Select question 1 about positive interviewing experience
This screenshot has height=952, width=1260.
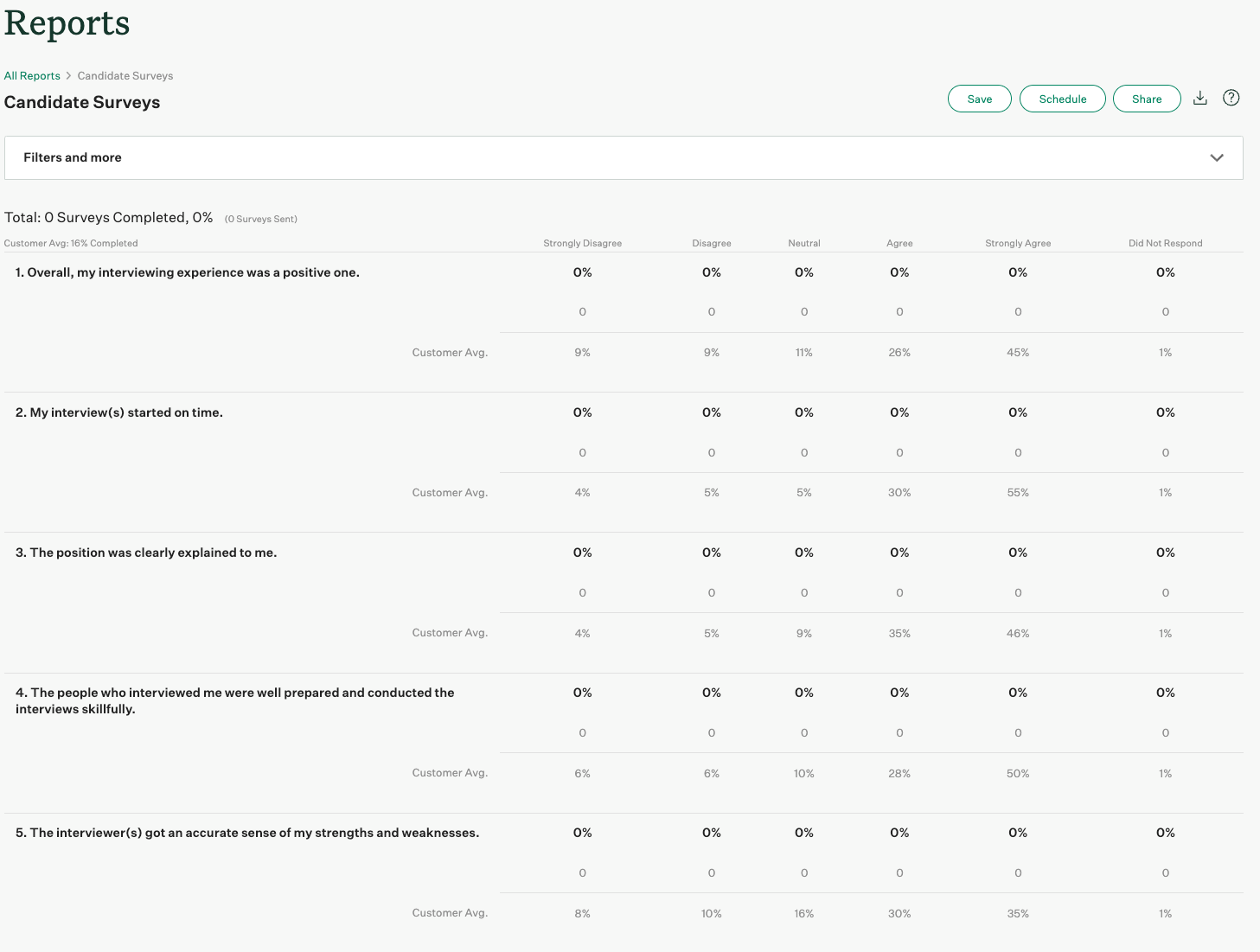pos(188,272)
